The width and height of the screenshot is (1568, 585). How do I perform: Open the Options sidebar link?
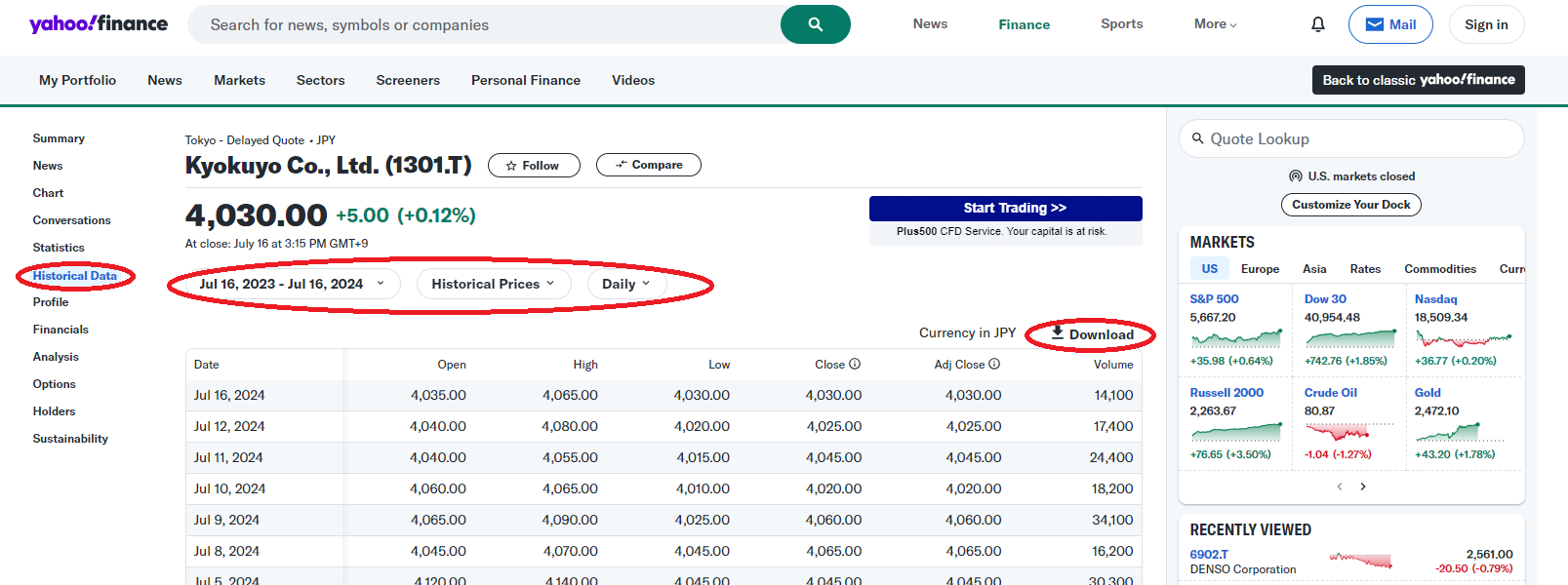pyautogui.click(x=54, y=384)
